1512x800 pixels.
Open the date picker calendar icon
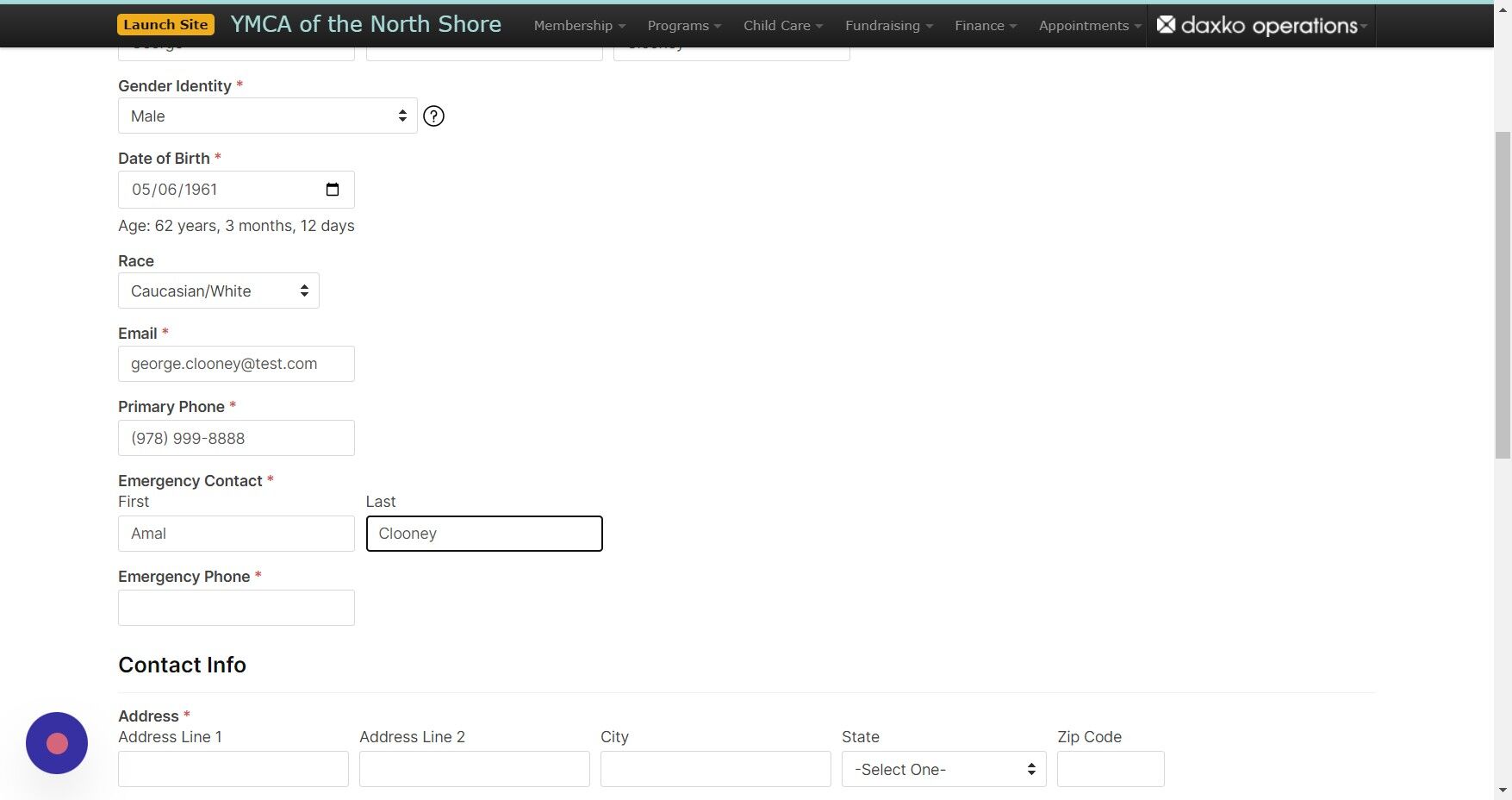[333, 189]
